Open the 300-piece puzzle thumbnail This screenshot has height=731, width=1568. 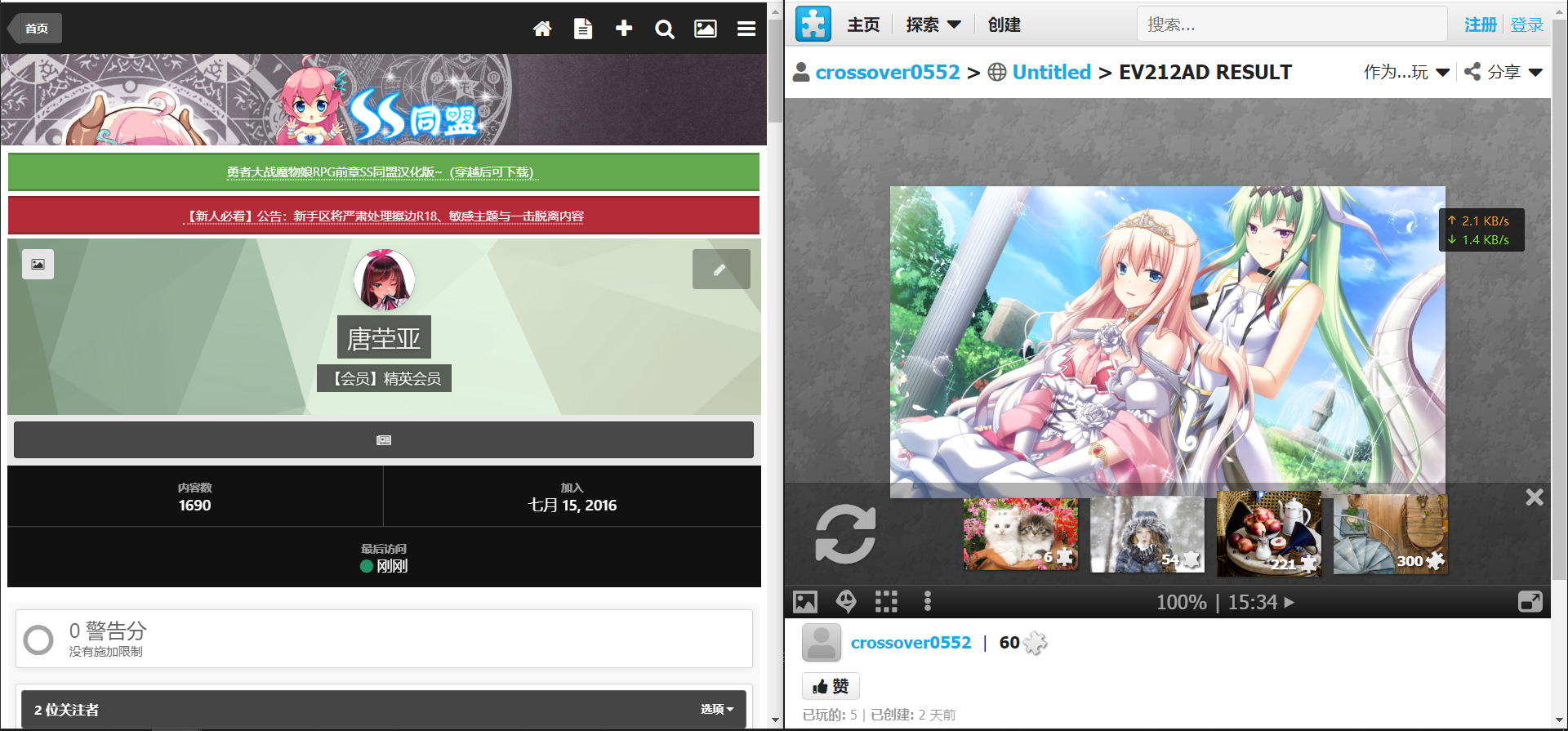(x=1391, y=534)
